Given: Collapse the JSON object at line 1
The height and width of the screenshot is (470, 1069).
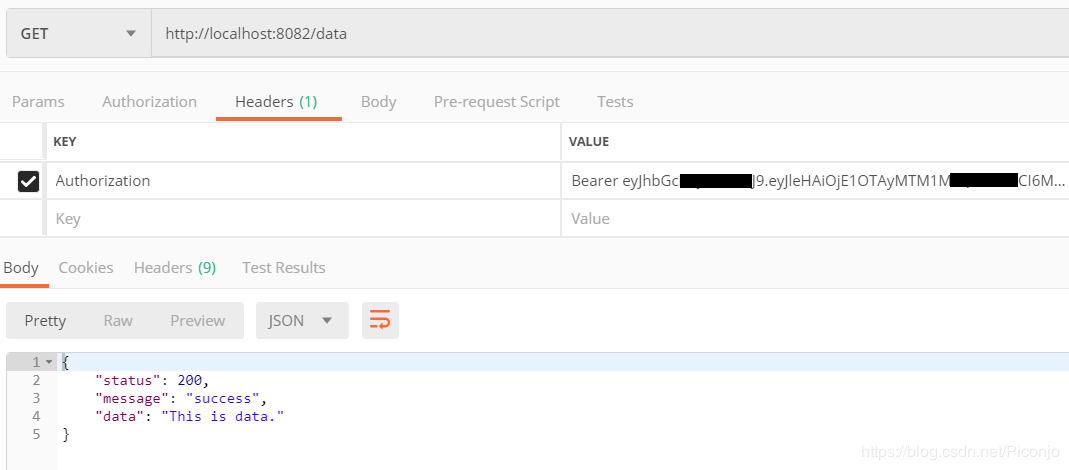Looking at the screenshot, I should [x=49, y=361].
